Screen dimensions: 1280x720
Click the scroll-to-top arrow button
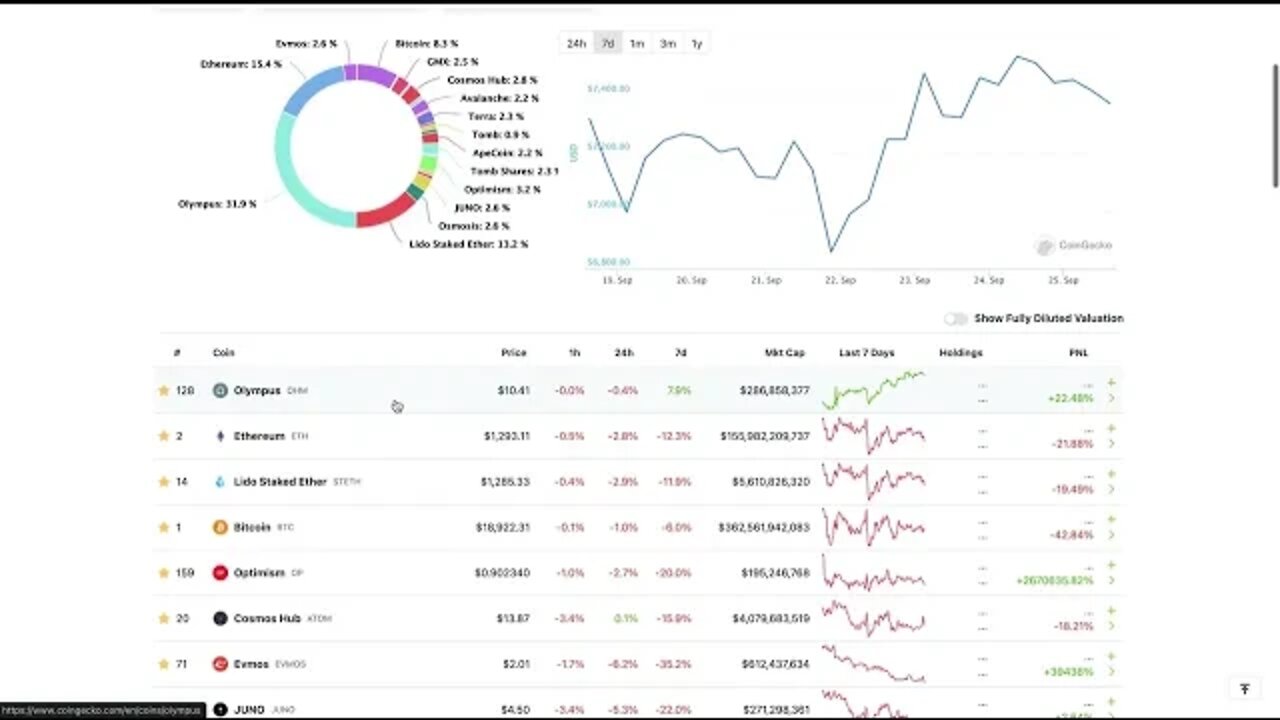(1245, 689)
